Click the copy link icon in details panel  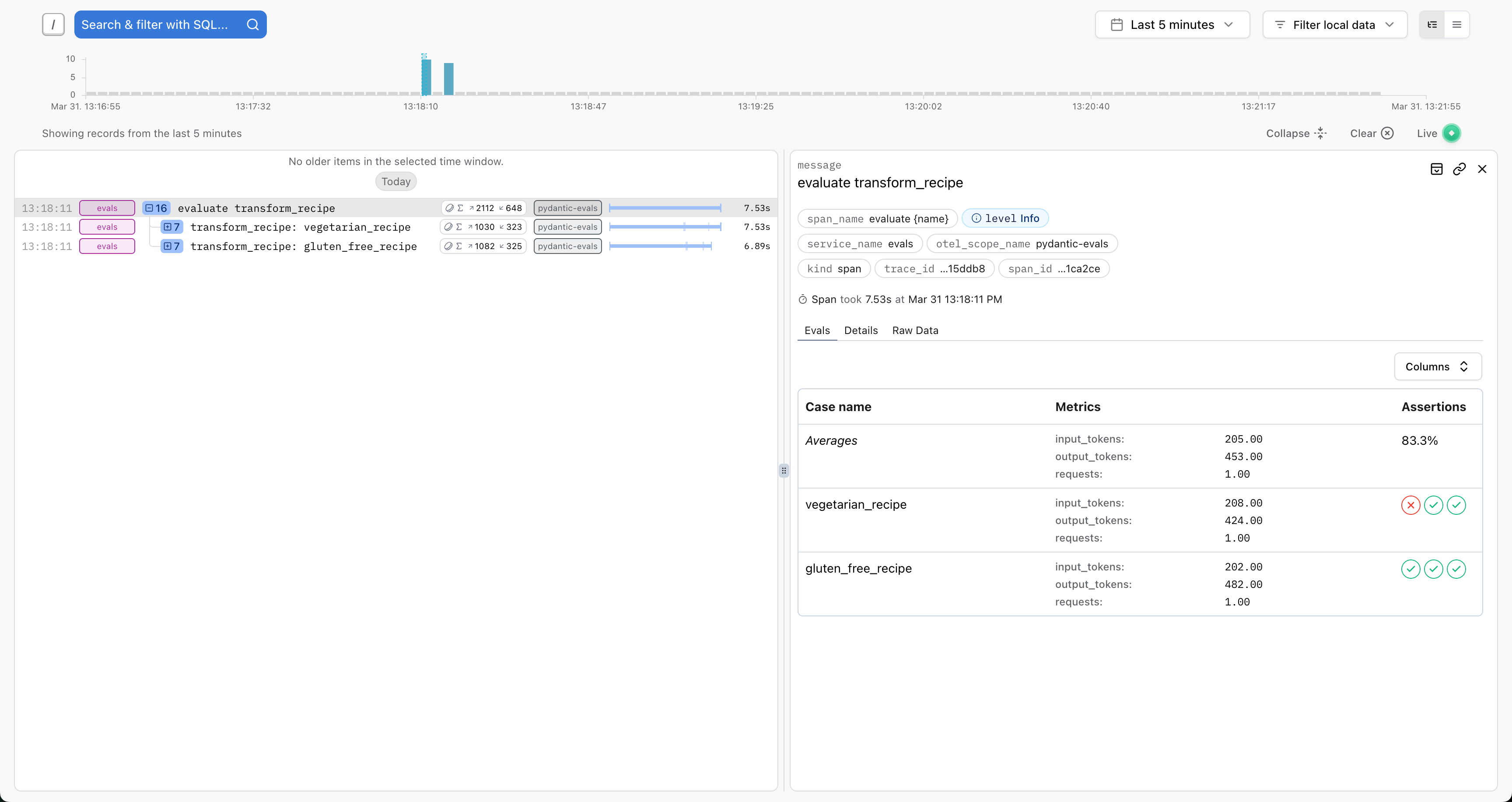click(x=1459, y=169)
